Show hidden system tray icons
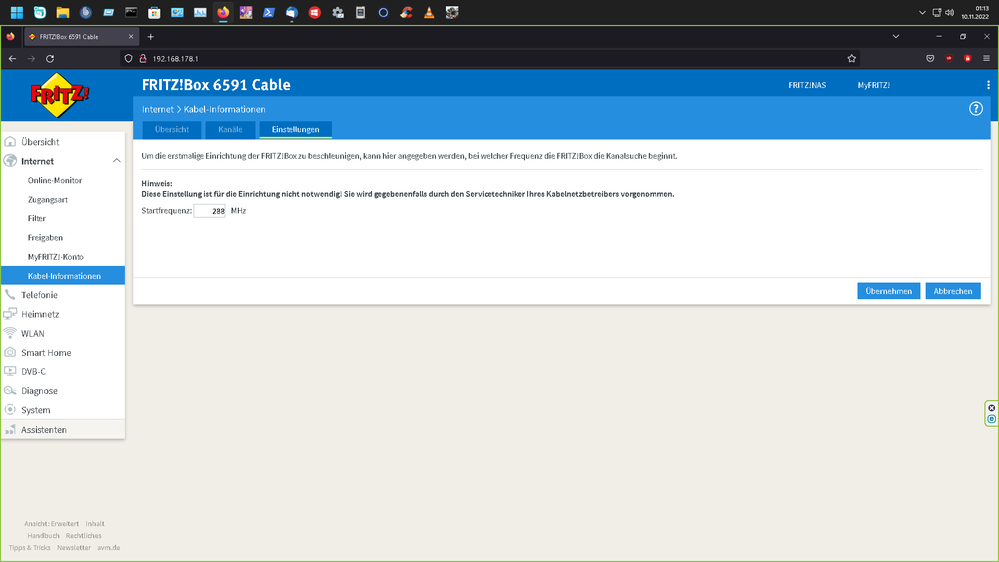The height and width of the screenshot is (562, 999). (921, 13)
